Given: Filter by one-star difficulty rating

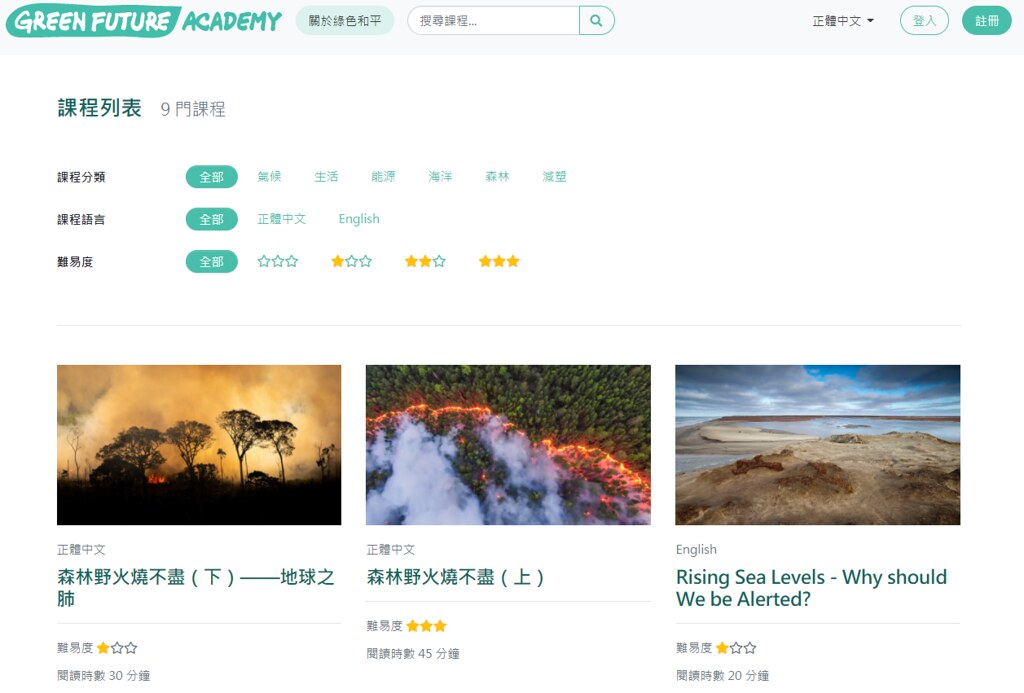Looking at the screenshot, I should pos(351,262).
